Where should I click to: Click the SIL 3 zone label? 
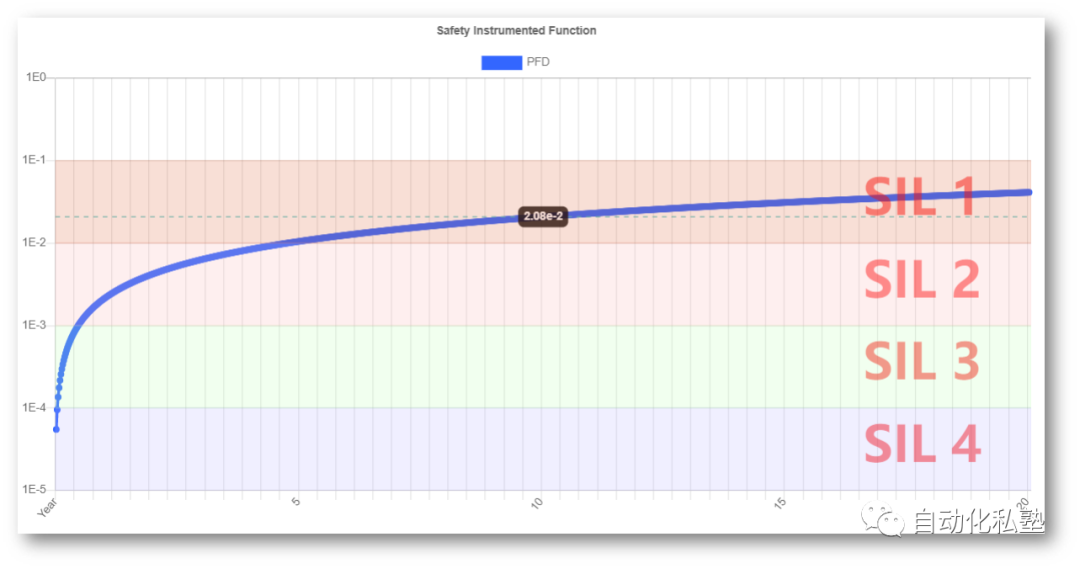click(922, 361)
